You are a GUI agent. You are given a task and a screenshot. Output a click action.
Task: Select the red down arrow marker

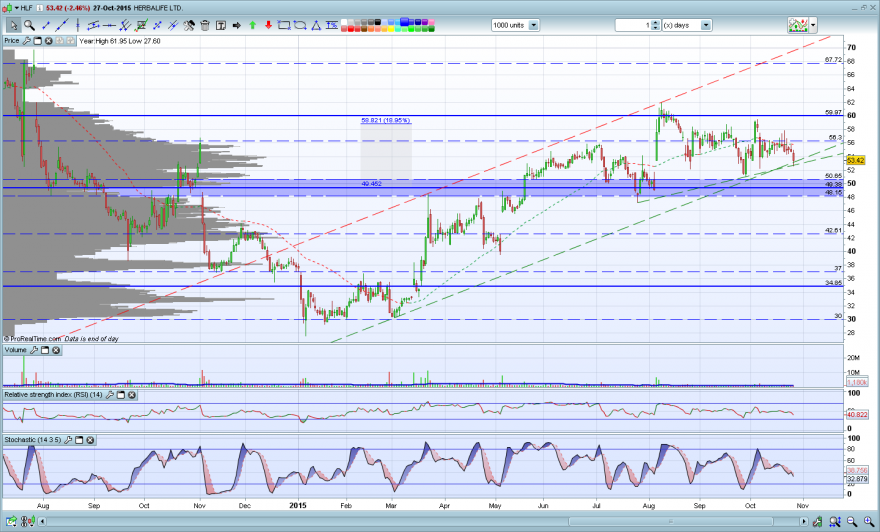(268, 25)
